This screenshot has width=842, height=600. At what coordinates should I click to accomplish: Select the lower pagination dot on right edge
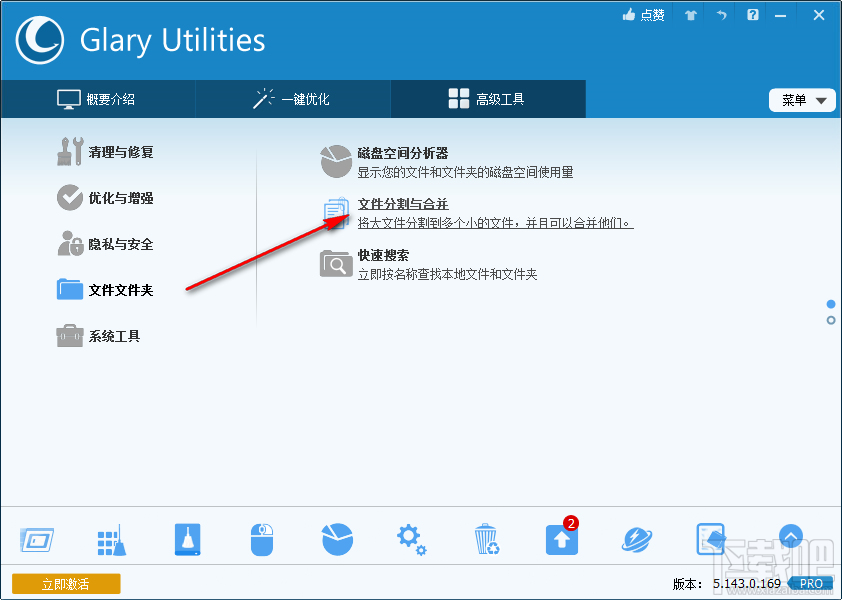point(829,320)
